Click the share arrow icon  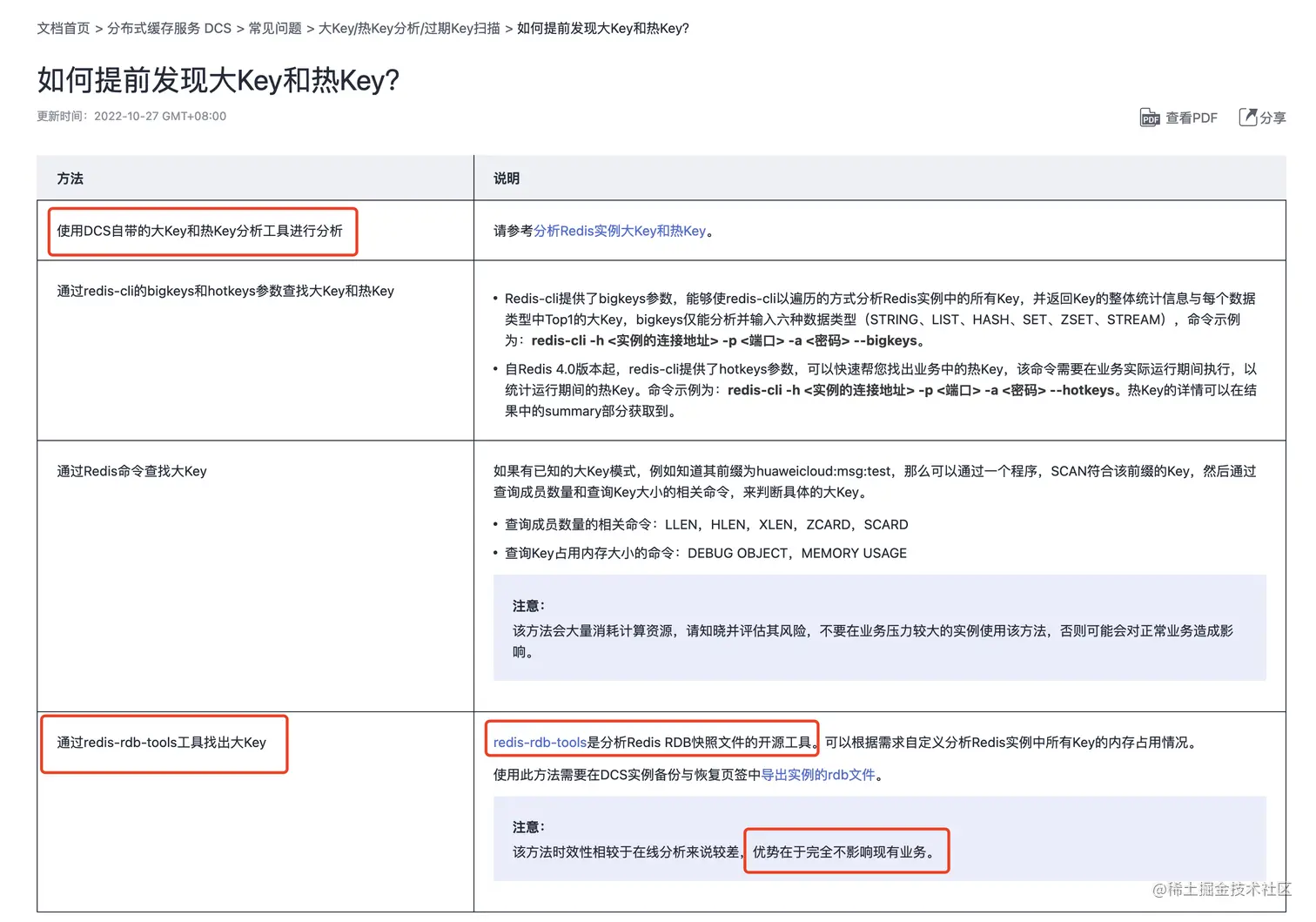[1248, 117]
